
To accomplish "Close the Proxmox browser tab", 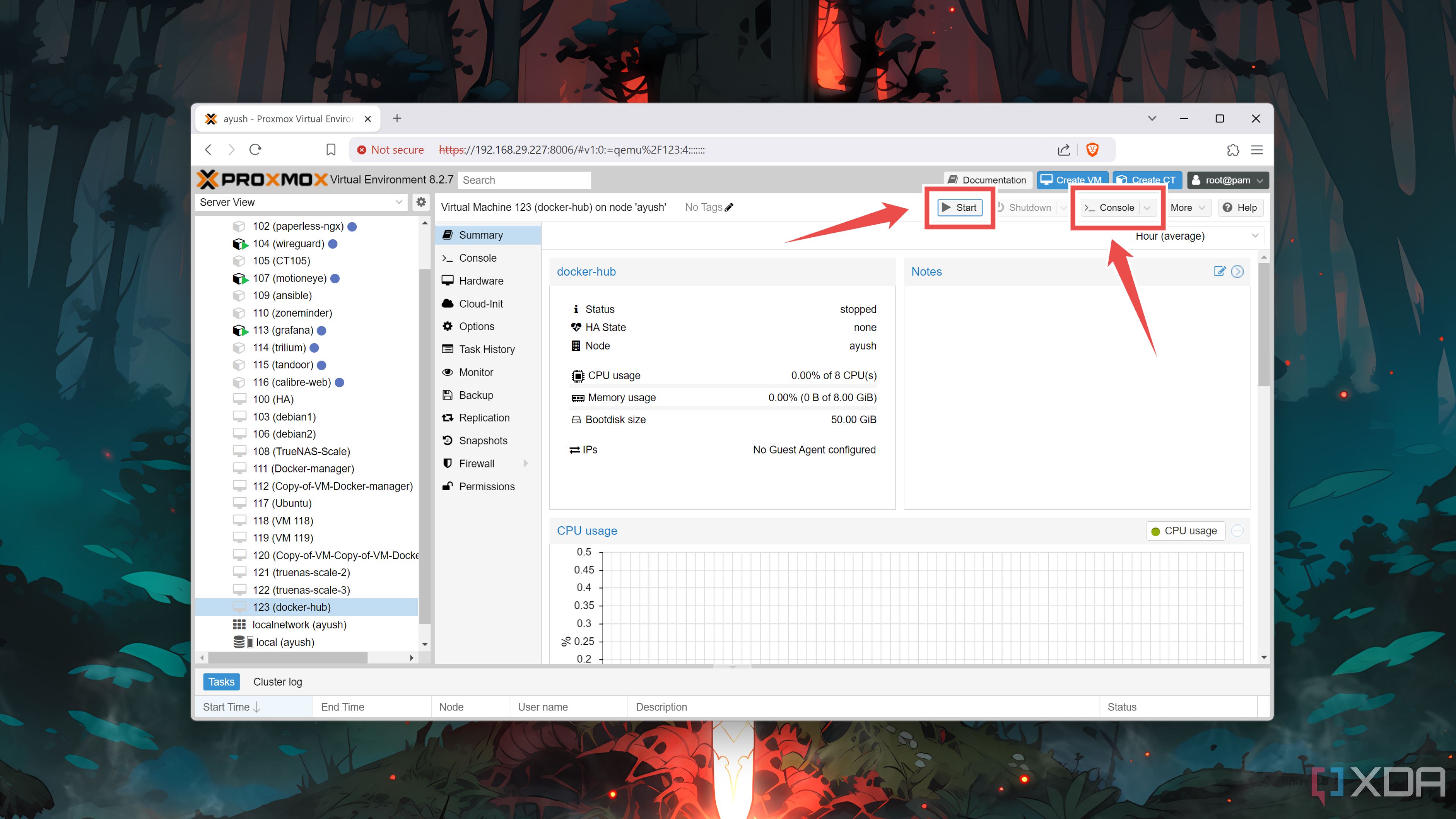I will 367,119.
